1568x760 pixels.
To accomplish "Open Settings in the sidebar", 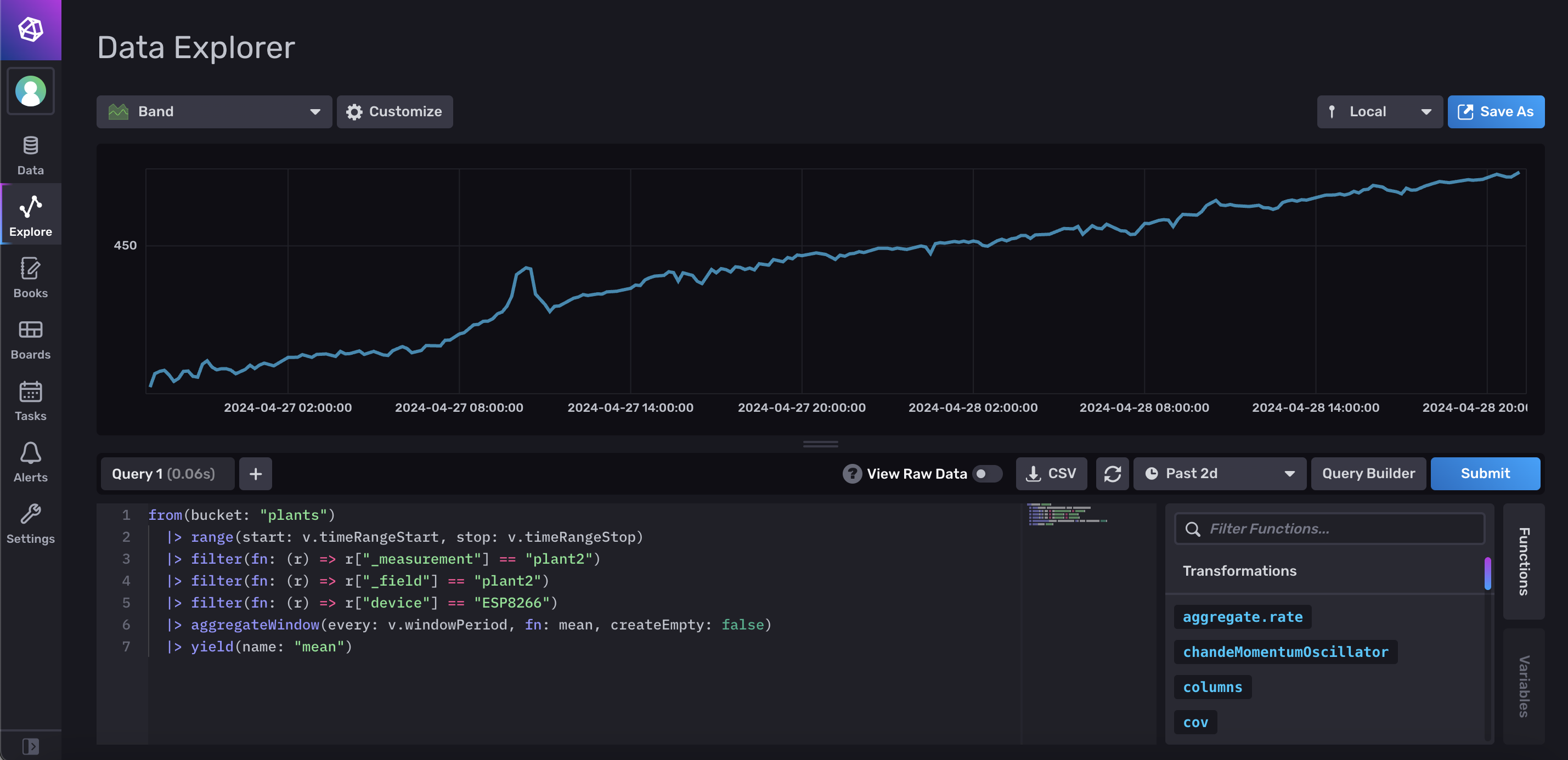I will 30,523.
